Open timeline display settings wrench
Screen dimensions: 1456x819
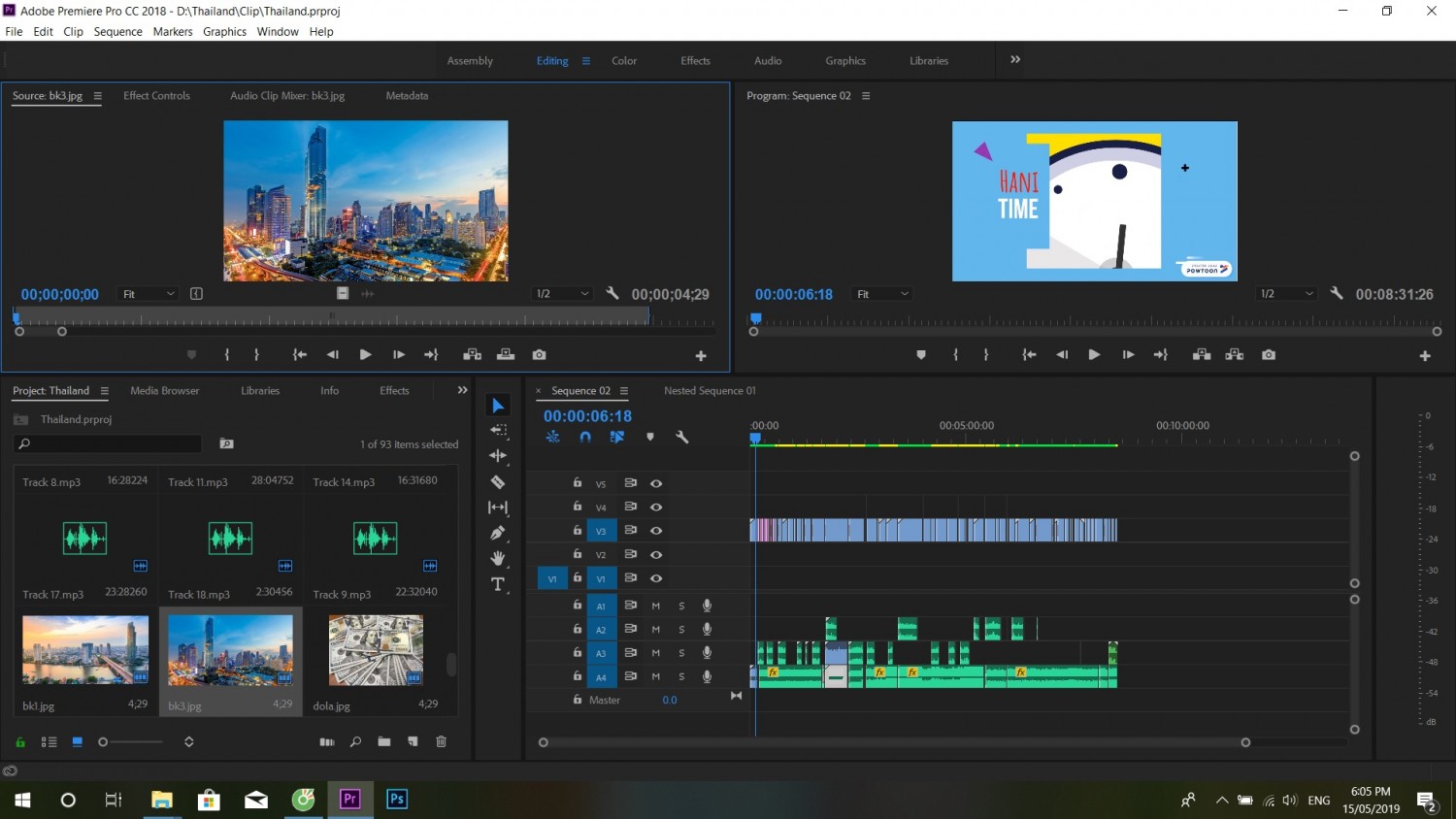[x=682, y=438]
